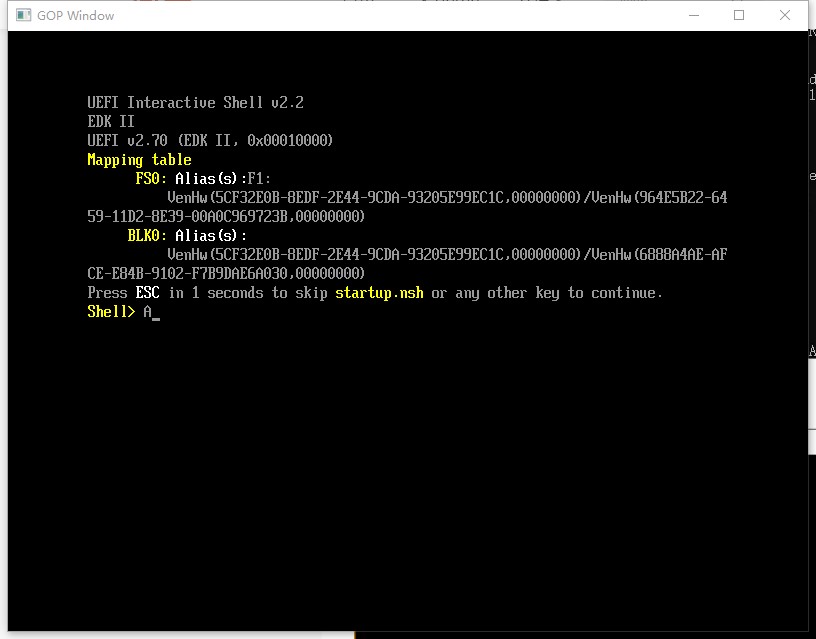Click the line 'CE-E84B-9102-F7B9DAE6A030,00000000)'
The image size is (816, 639).
pyautogui.click(x=226, y=274)
